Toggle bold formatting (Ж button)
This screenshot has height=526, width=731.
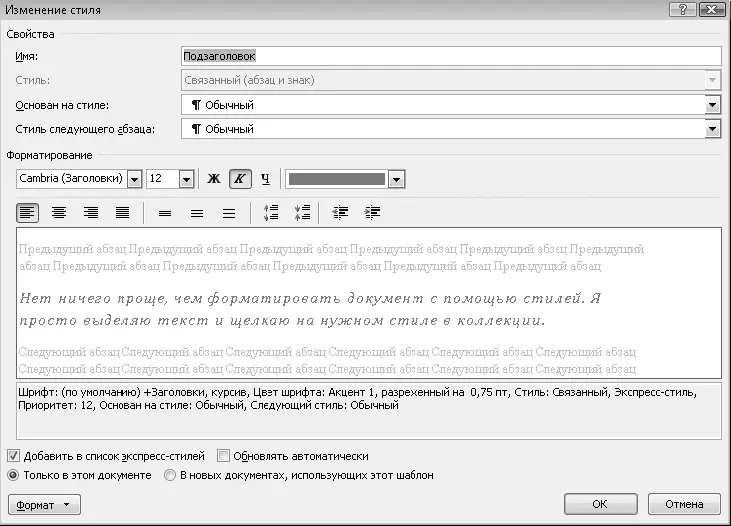(x=213, y=179)
